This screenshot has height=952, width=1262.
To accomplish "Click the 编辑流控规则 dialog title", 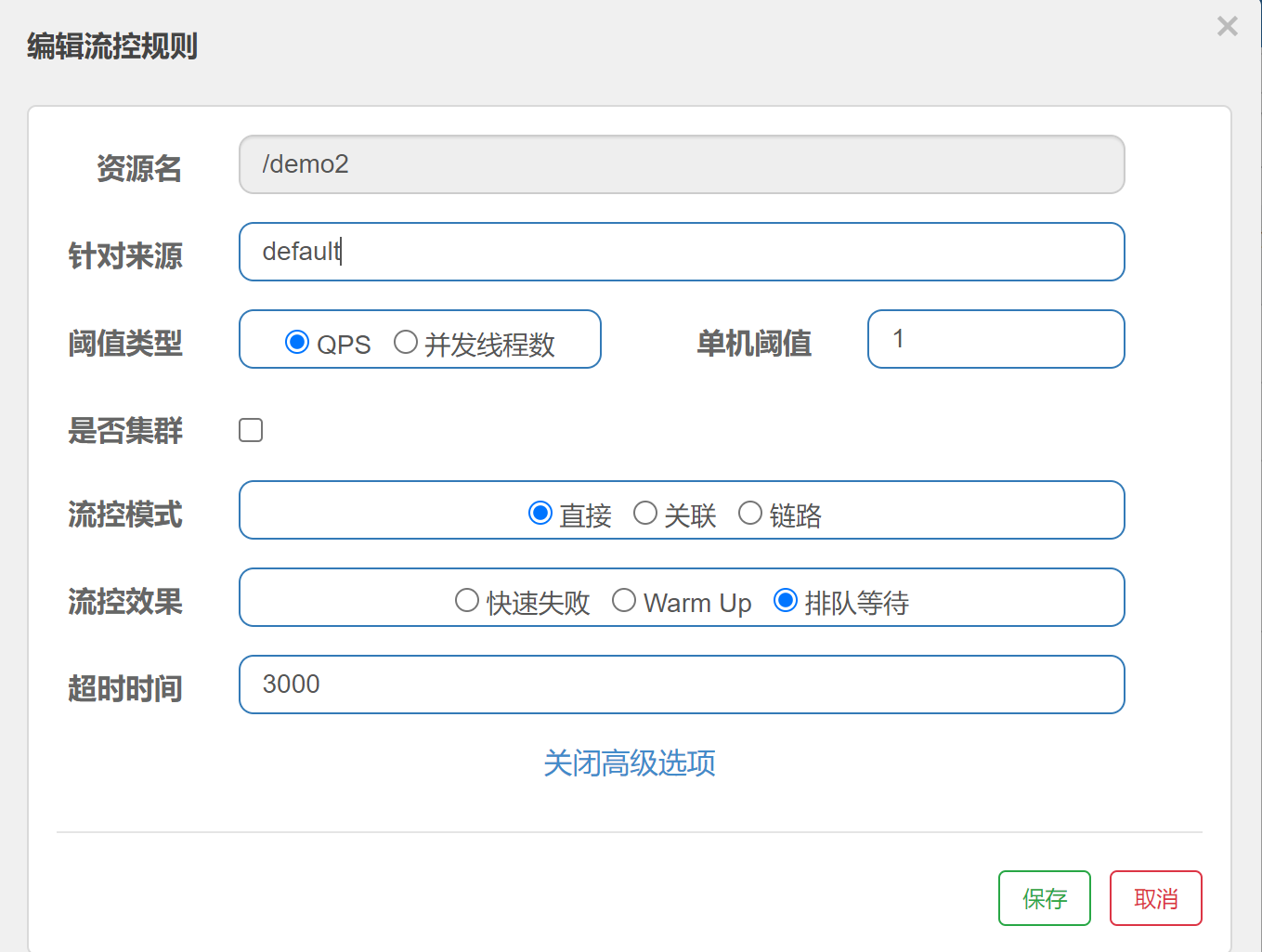I will (112, 46).
